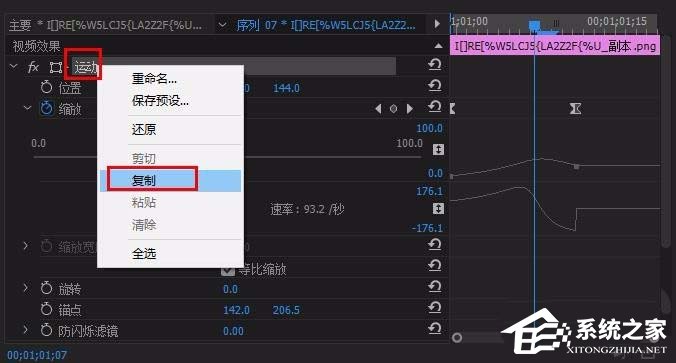Click the blue playhead marker on ruler
The image size is (676, 363).
pos(535,26)
